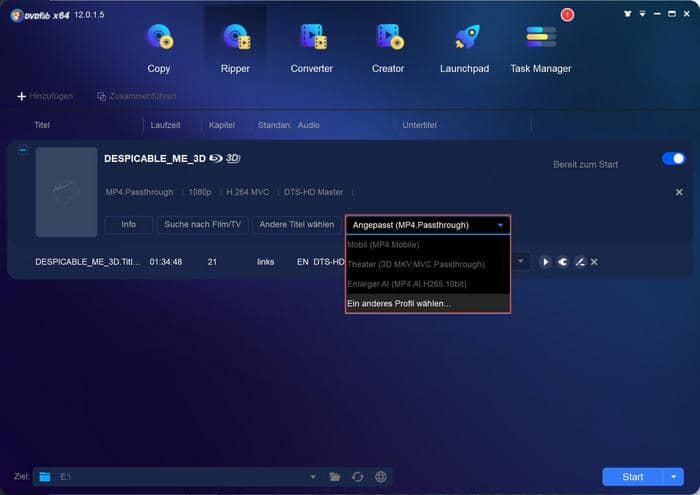700x495 pixels.
Task: Click the Untertitel column header
Action: pos(419,125)
